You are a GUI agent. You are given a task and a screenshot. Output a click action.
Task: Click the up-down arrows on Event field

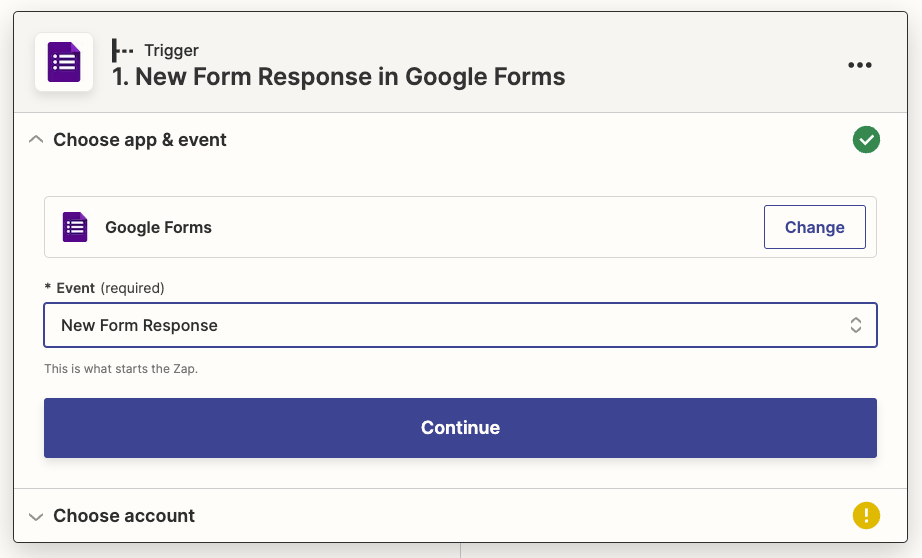coord(856,325)
